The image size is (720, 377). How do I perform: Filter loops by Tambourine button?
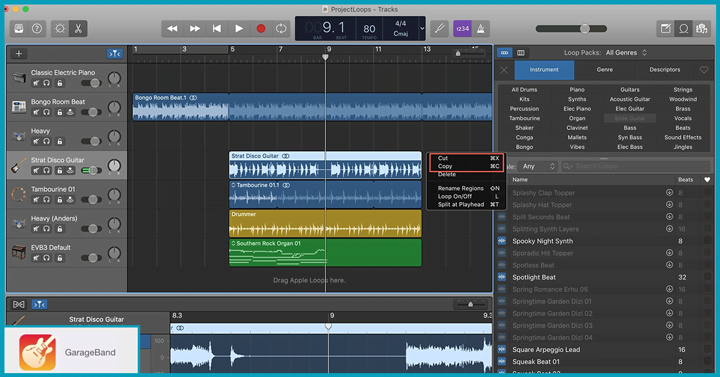pyautogui.click(x=524, y=118)
